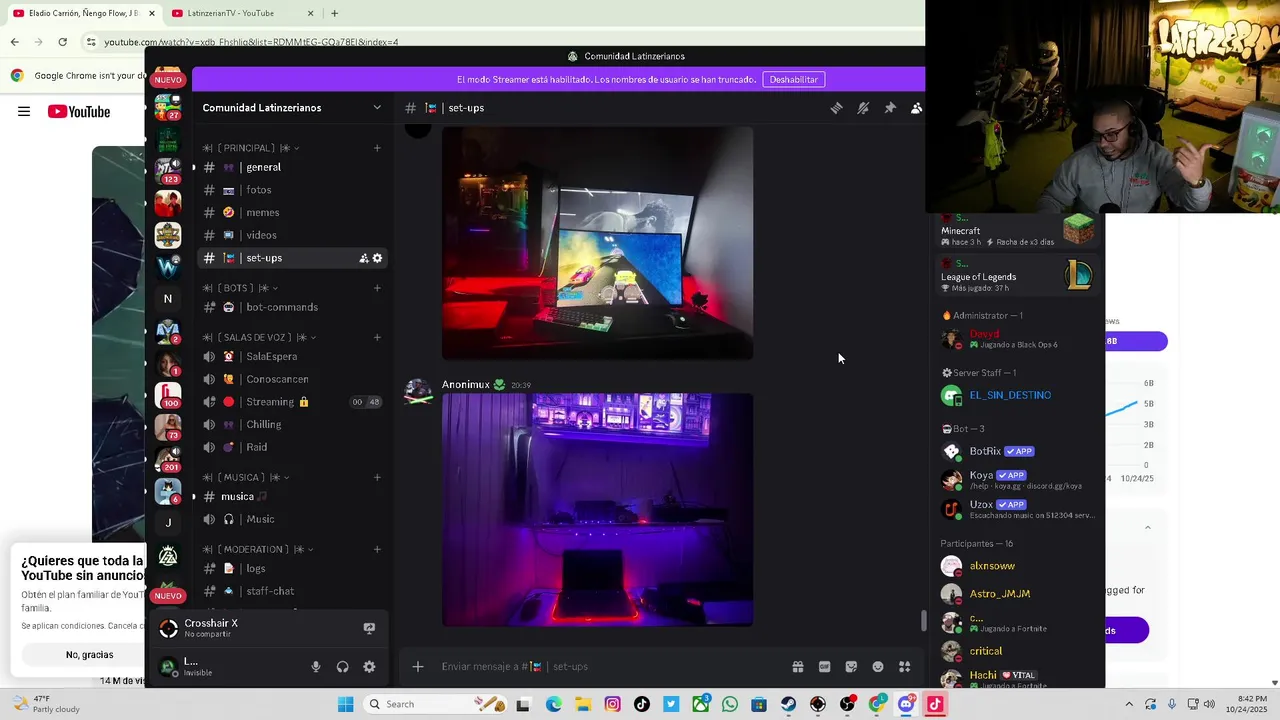The height and width of the screenshot is (720, 1280).
Task: Open the emoji picker
Action: [878, 667]
